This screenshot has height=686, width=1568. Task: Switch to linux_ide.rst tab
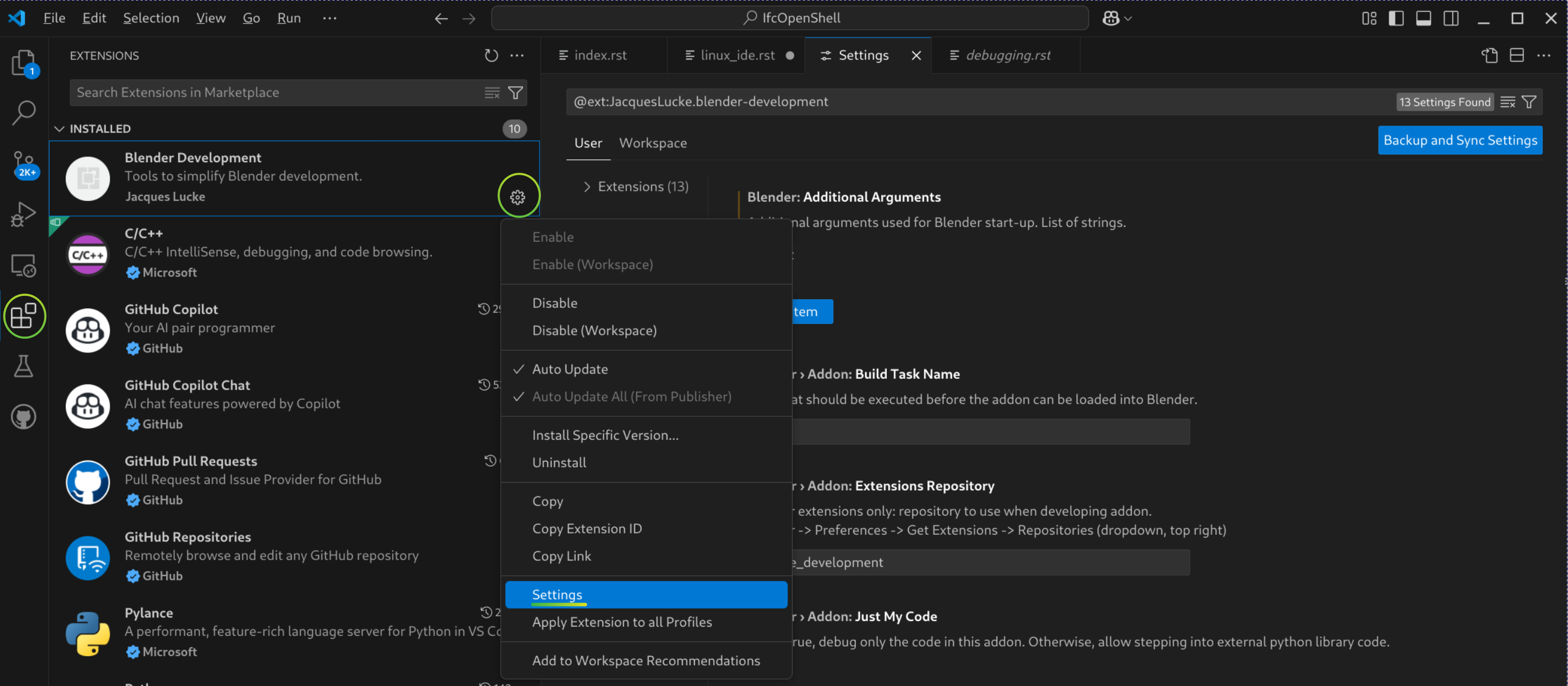coord(737,55)
